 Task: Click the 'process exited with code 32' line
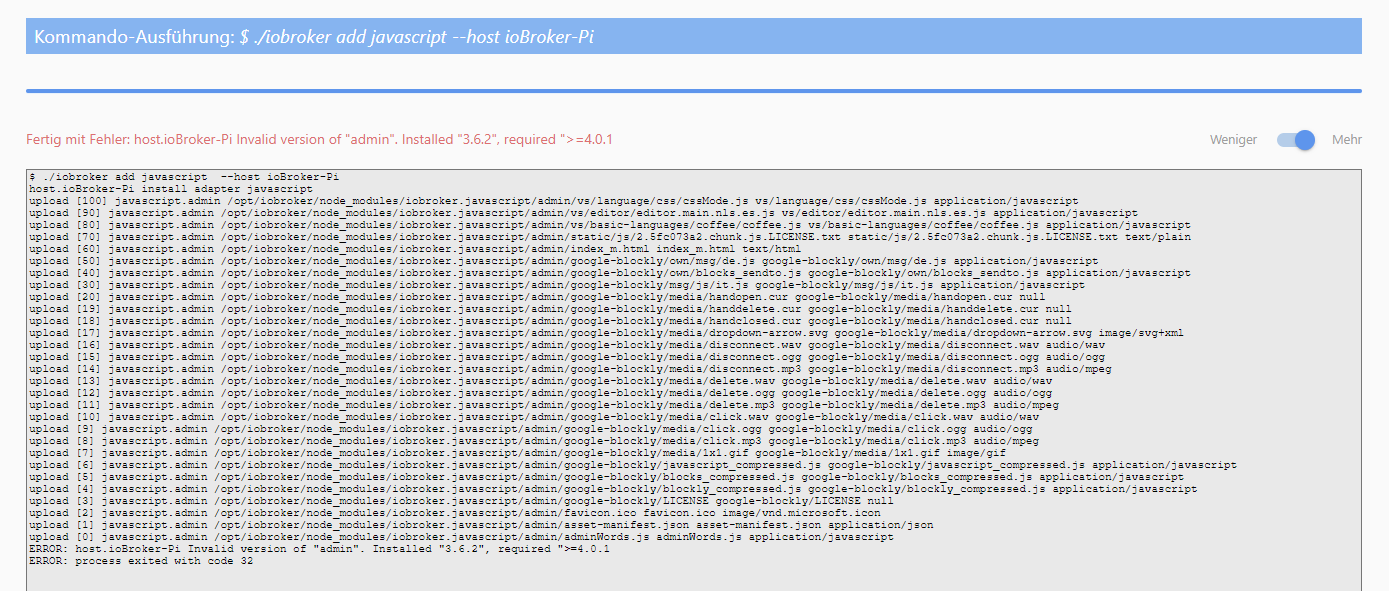(x=141, y=560)
